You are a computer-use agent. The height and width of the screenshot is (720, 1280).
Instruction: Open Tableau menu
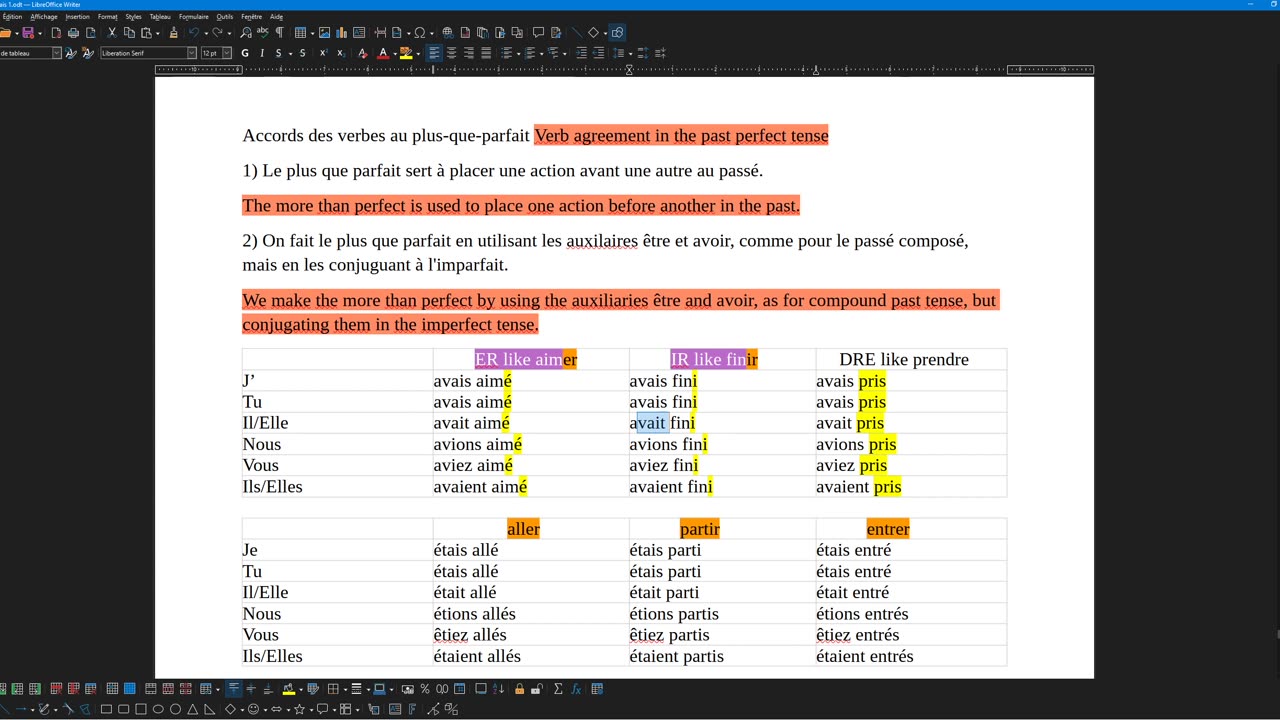[160, 17]
